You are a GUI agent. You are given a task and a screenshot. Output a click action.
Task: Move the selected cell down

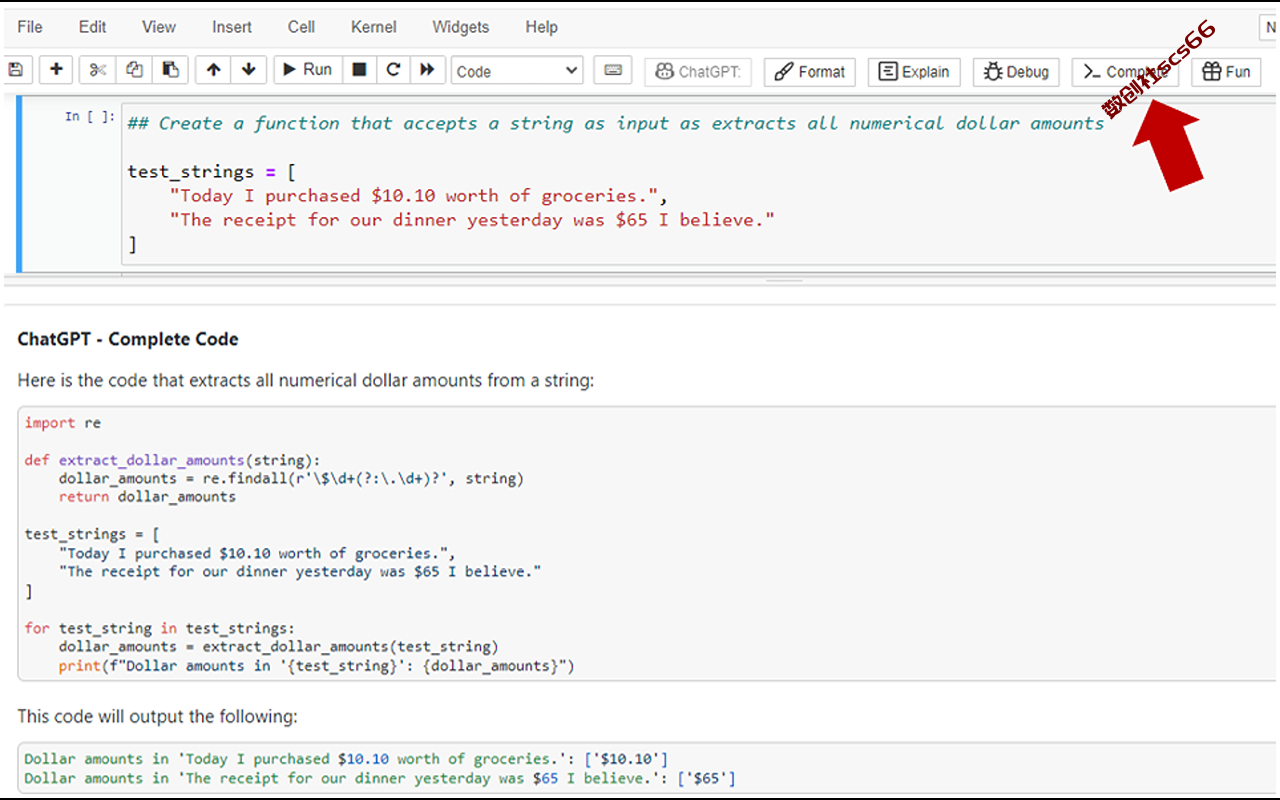point(249,70)
